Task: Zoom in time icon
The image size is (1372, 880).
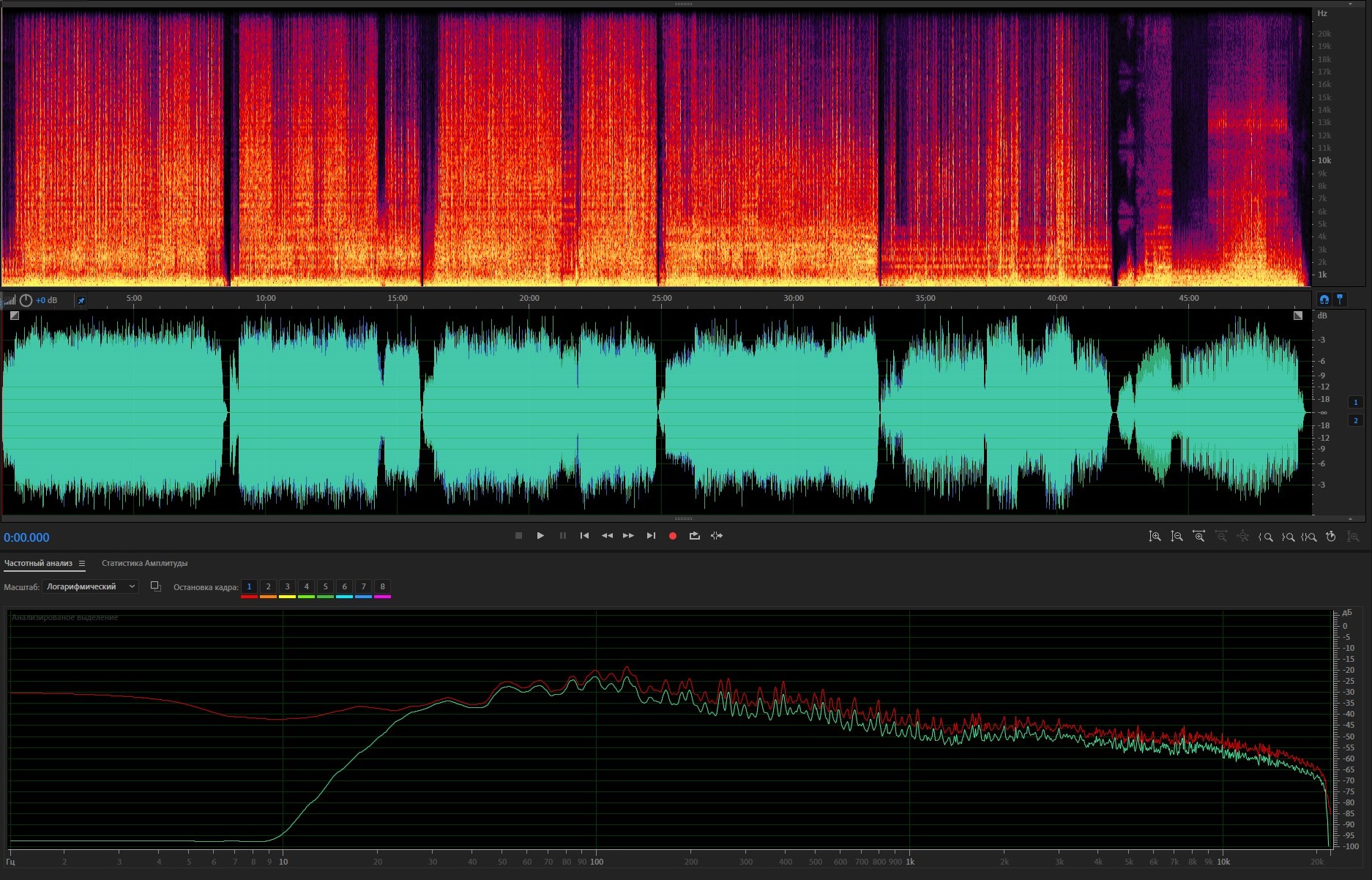Action: coord(1198,537)
